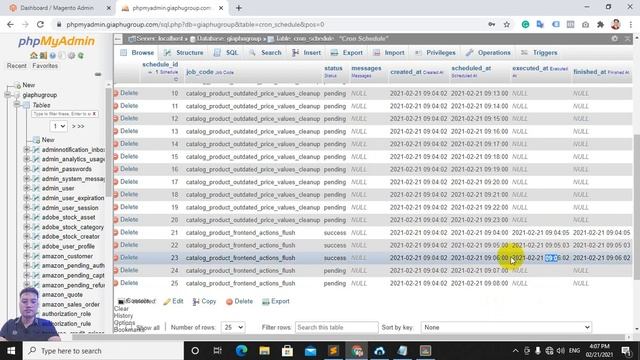
Task: Click Recent in navigation panel
Action: pyautogui.click(x=17, y=66)
